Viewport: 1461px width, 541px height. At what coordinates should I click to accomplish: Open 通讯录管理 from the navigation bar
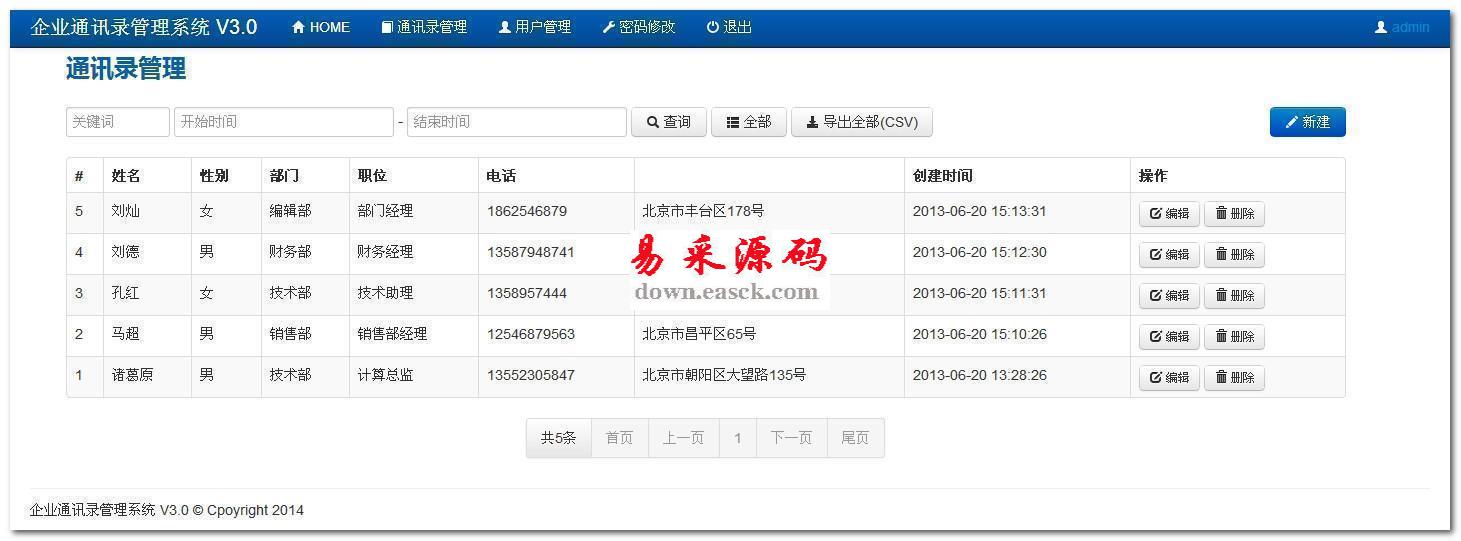point(424,28)
